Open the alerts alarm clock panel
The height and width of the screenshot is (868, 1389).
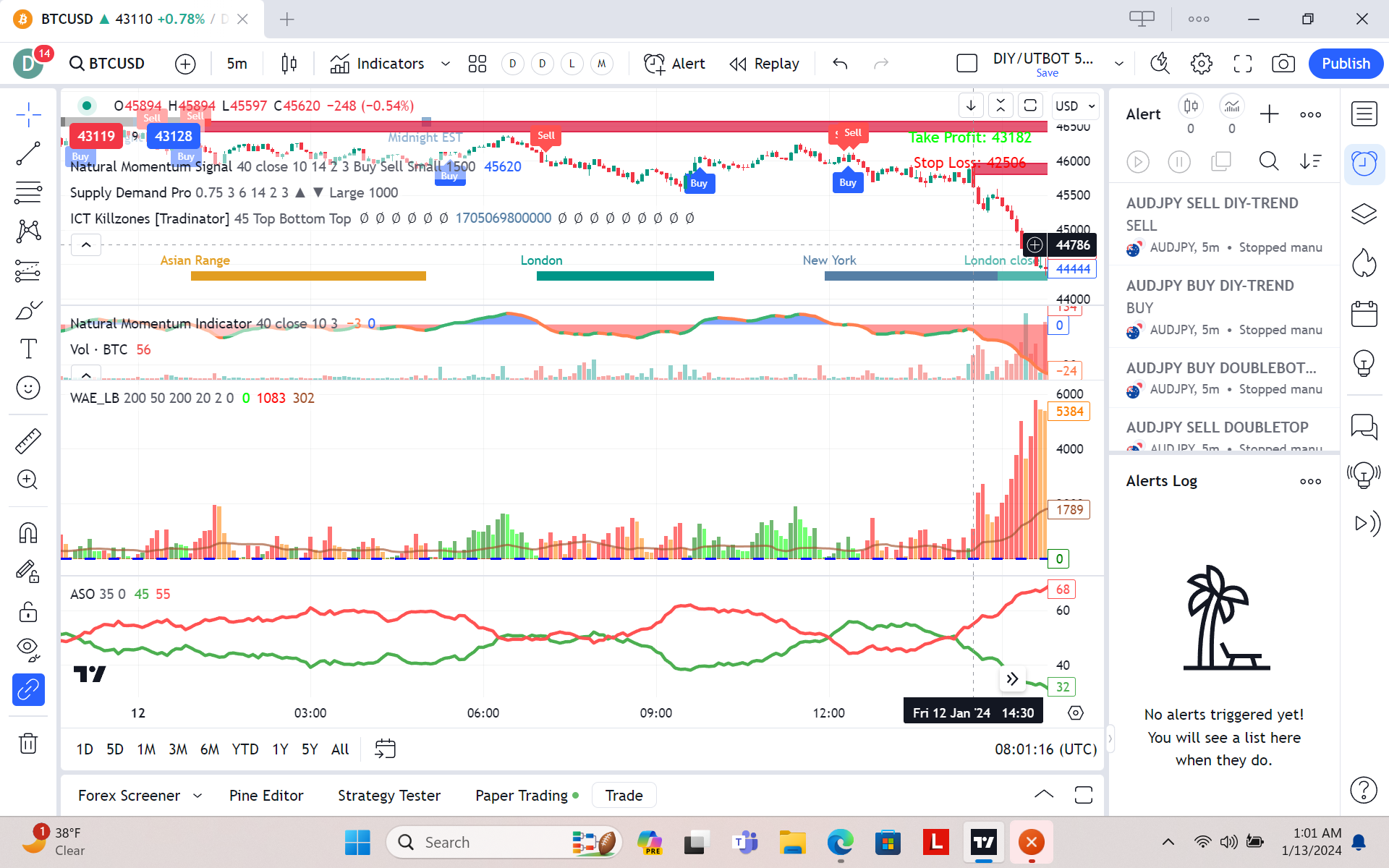(x=1364, y=164)
